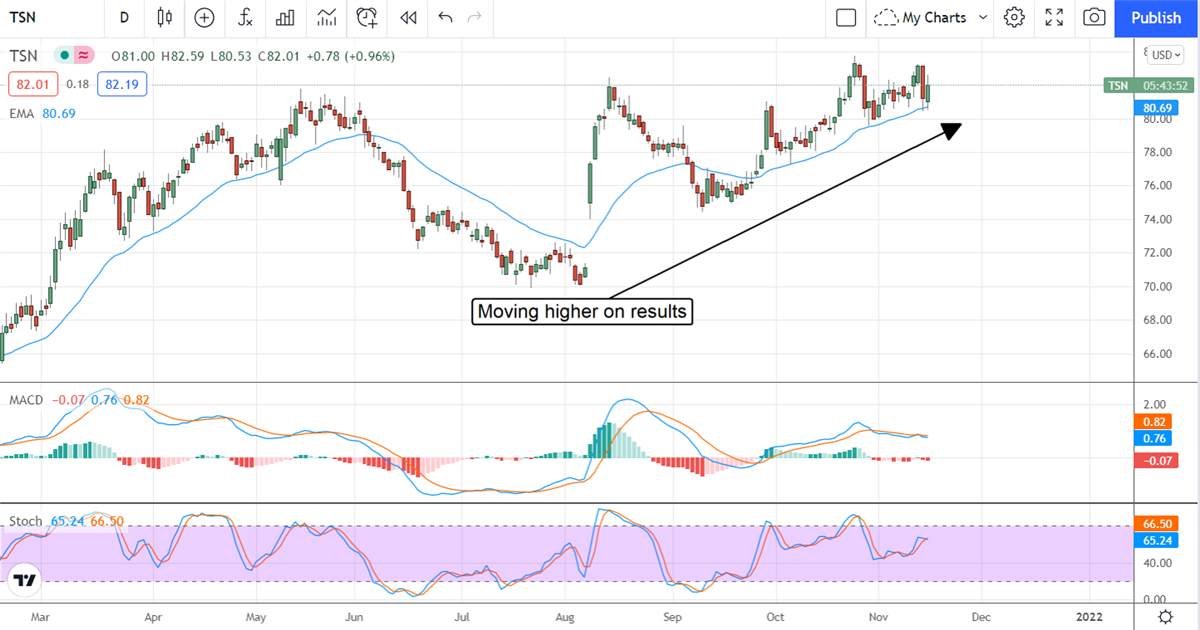Open the candlestick chart style selector
Viewport: 1200px width, 630px height.
(165, 17)
